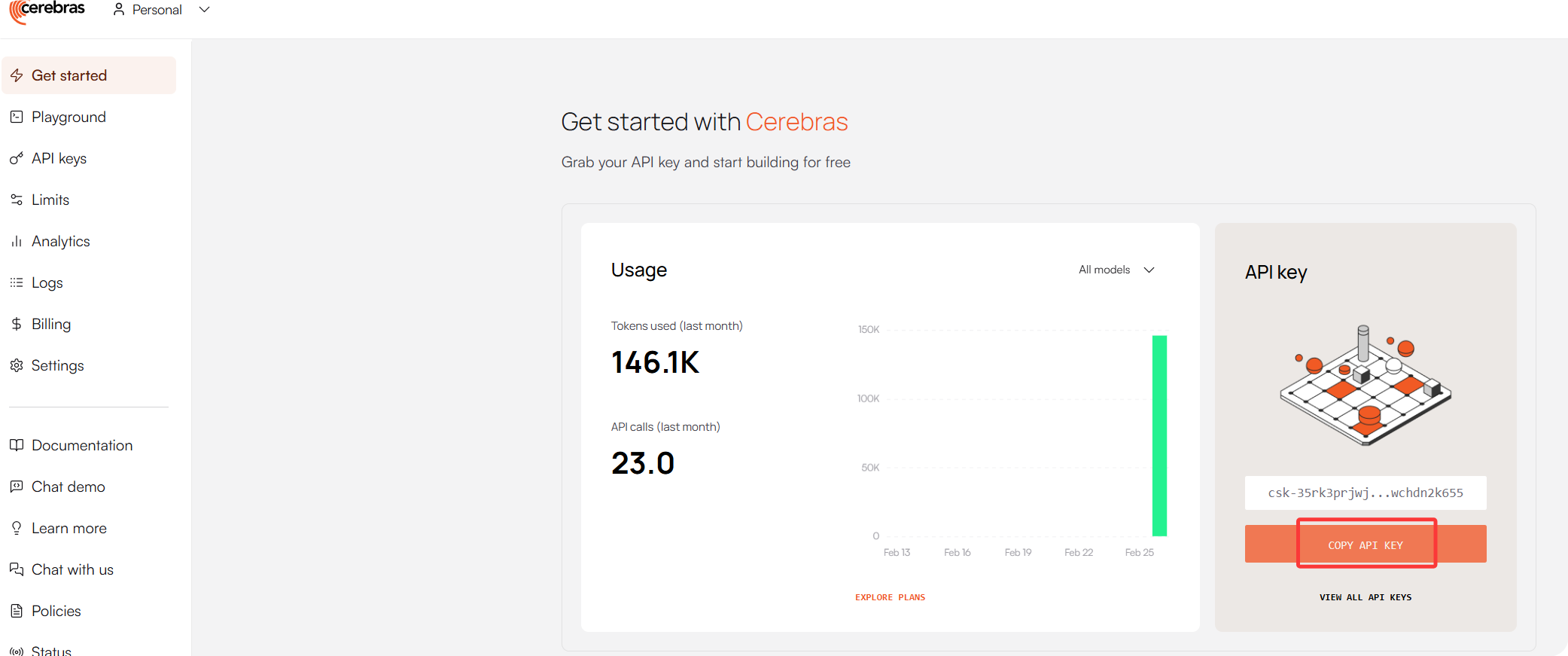Click the Playground terminal icon
The image size is (1568, 656).
(17, 117)
